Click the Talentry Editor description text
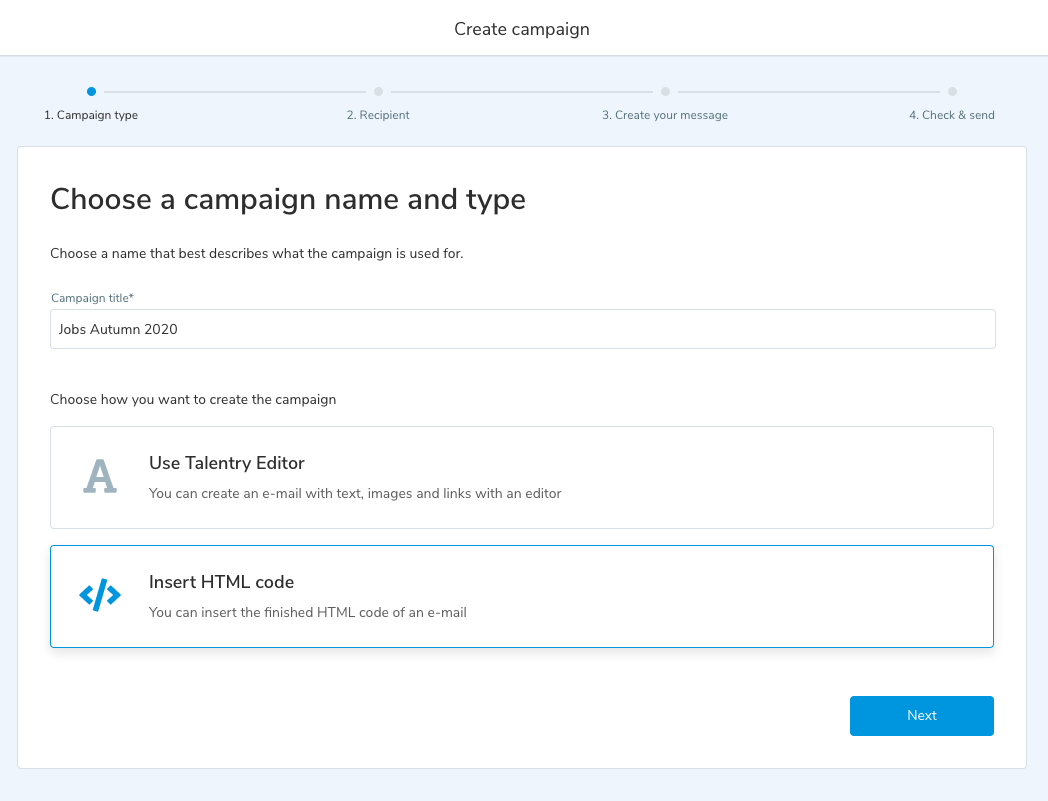Screen dimensions: 1048x801 pos(355,493)
